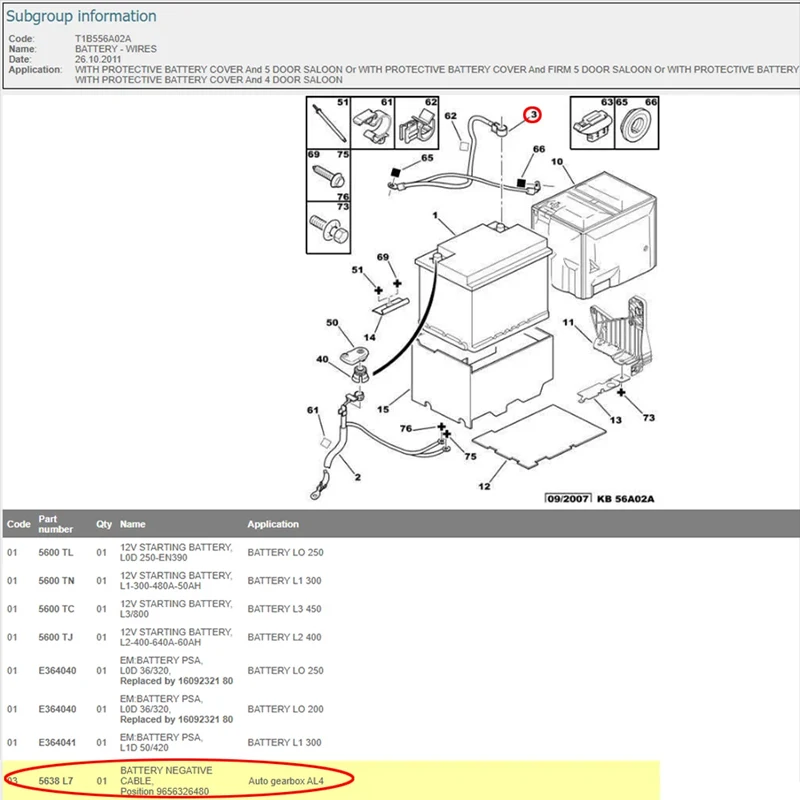Image resolution: width=800 pixels, height=800 pixels.
Task: Click callout number 50 in the diagram
Action: tap(332, 322)
